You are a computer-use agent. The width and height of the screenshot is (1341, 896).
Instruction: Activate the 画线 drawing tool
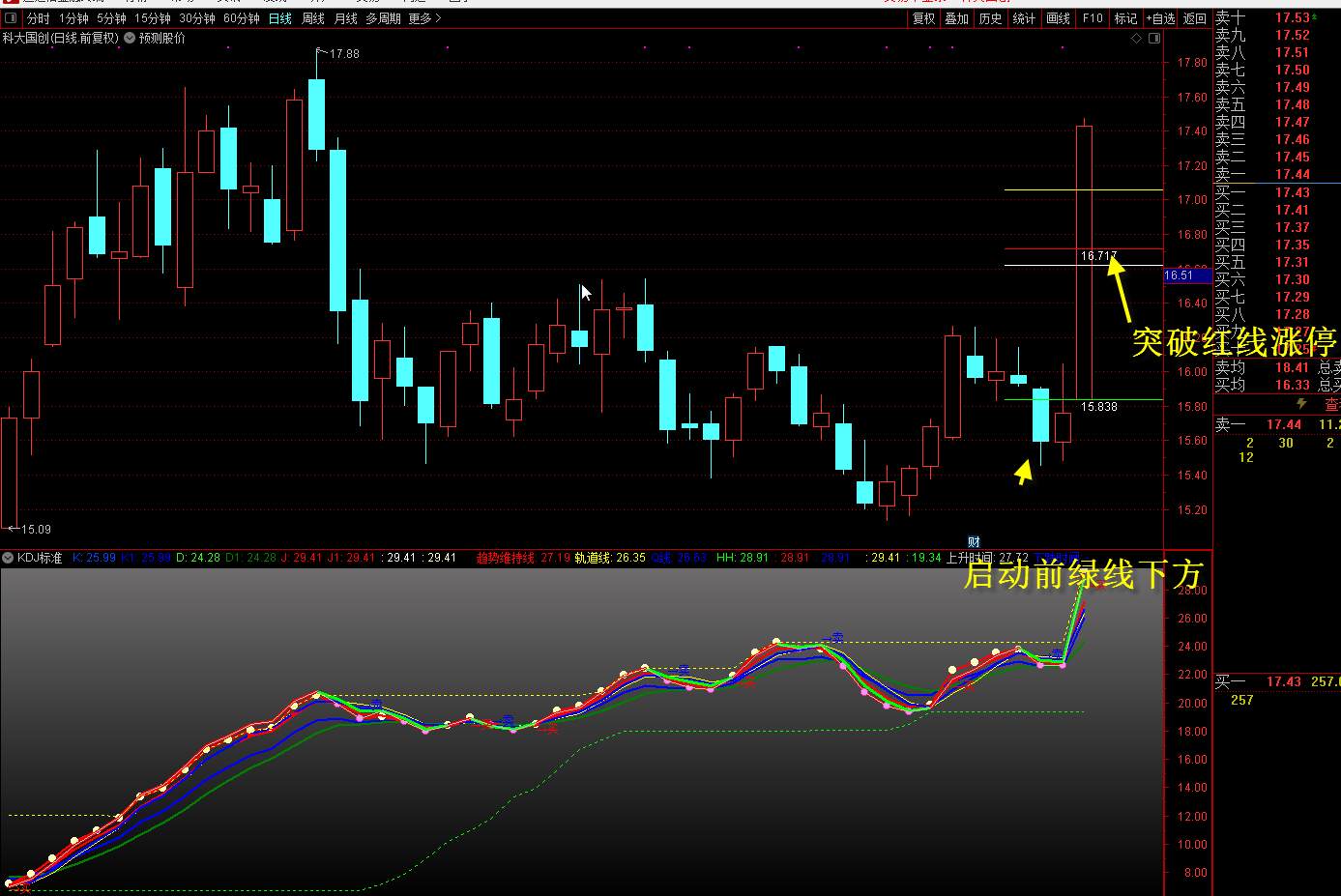click(x=1059, y=18)
